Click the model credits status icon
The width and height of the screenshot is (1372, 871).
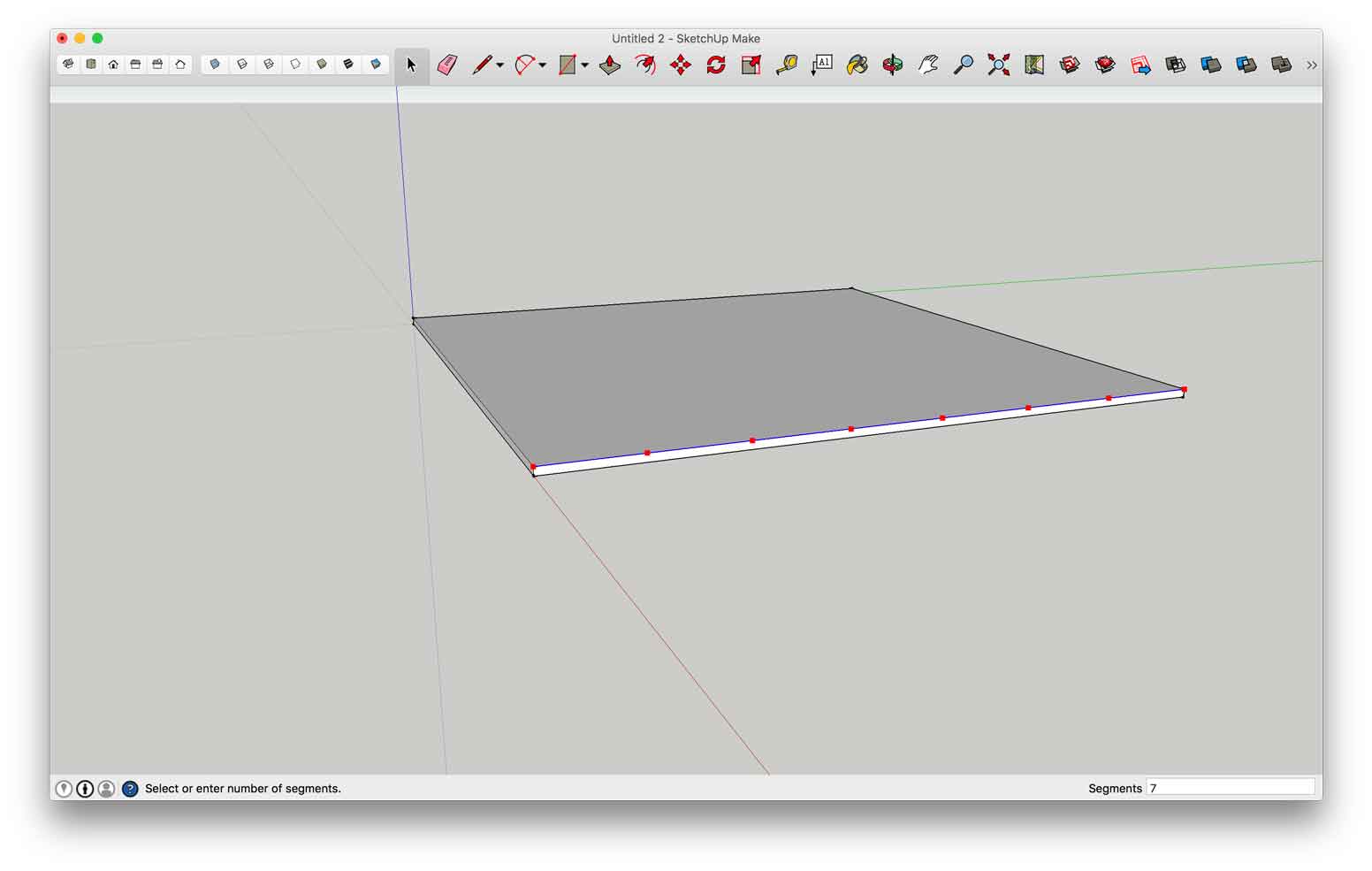click(x=85, y=789)
